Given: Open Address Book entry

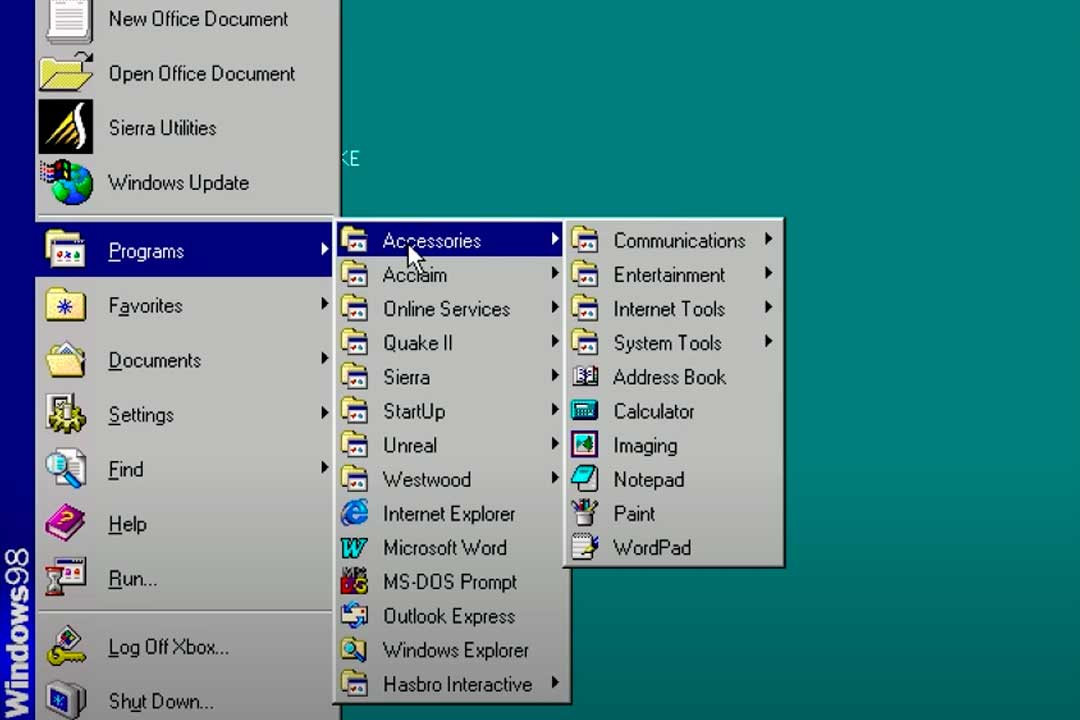Looking at the screenshot, I should 674,377.
